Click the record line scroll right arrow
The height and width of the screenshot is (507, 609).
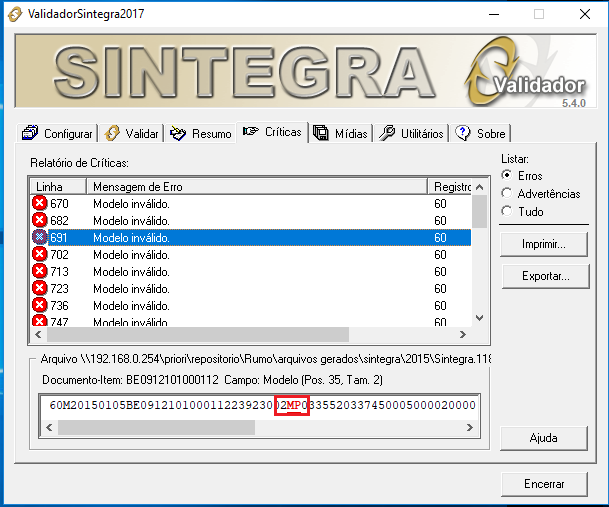470,427
